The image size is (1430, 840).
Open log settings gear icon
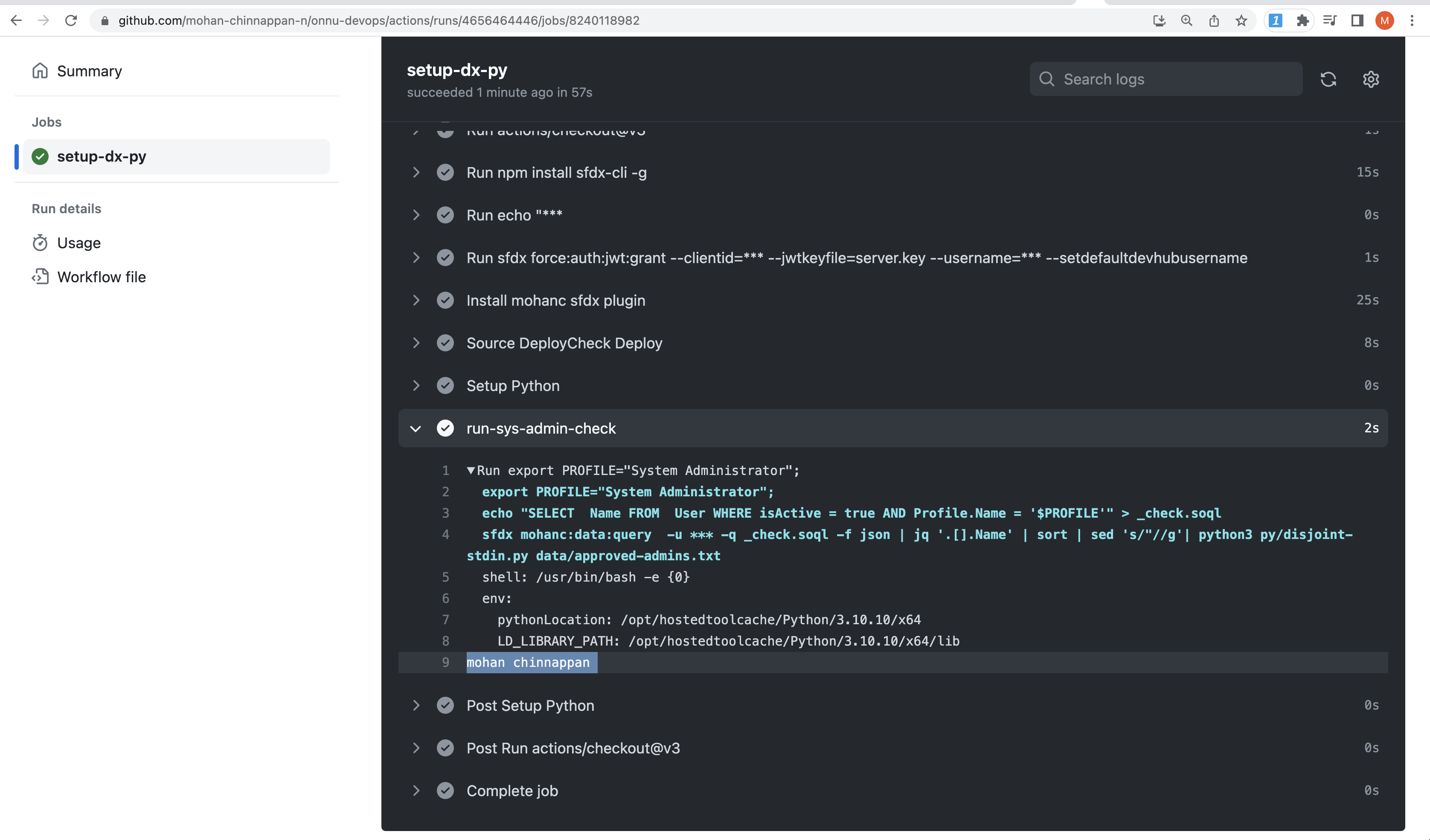click(x=1371, y=79)
